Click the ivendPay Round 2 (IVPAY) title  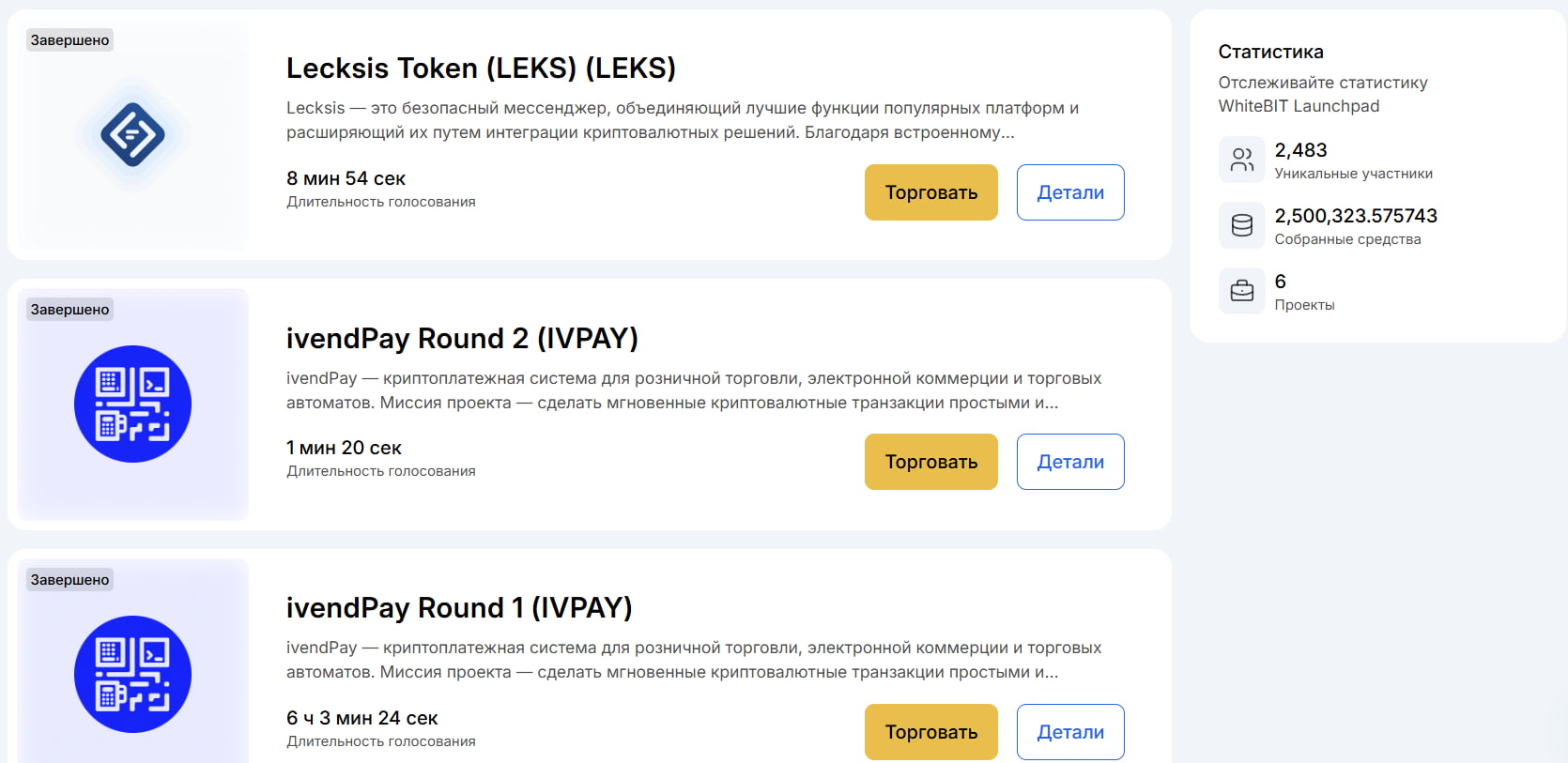[x=462, y=338]
